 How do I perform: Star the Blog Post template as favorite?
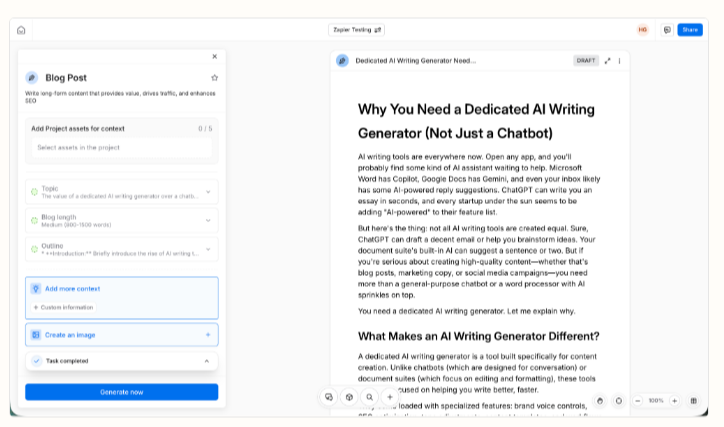(x=214, y=77)
